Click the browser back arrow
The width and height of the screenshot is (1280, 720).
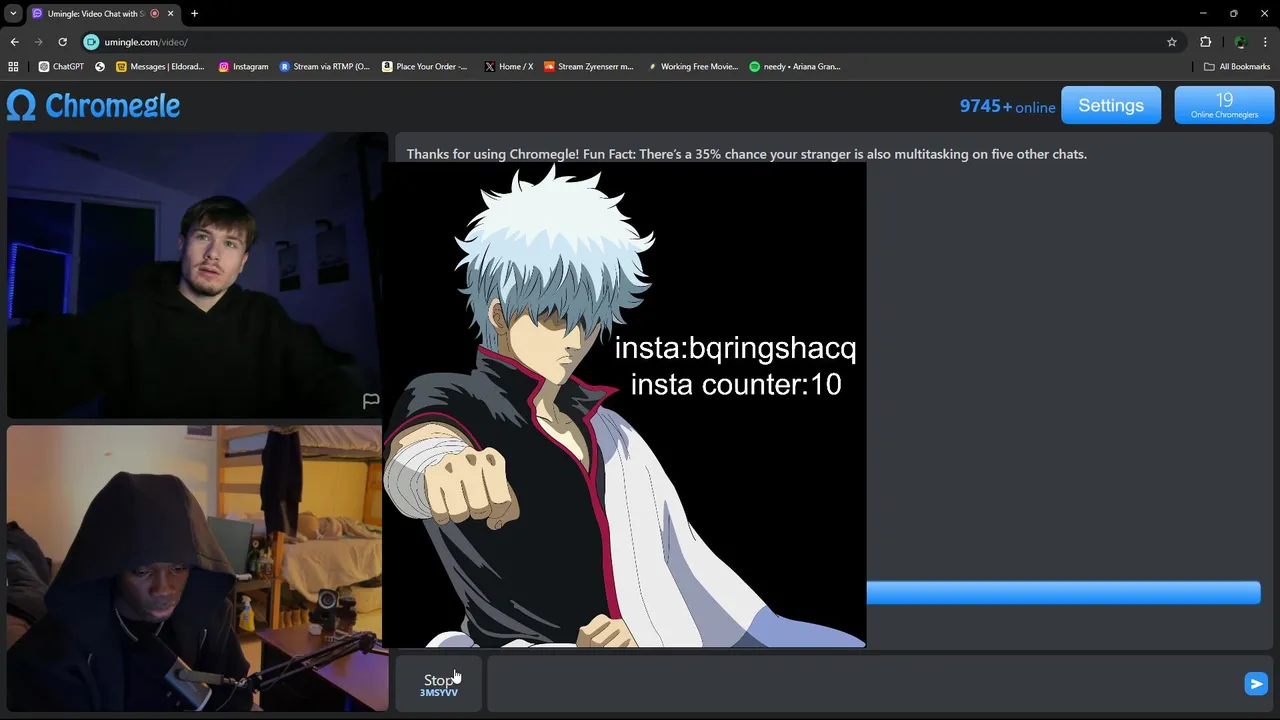[x=14, y=42]
